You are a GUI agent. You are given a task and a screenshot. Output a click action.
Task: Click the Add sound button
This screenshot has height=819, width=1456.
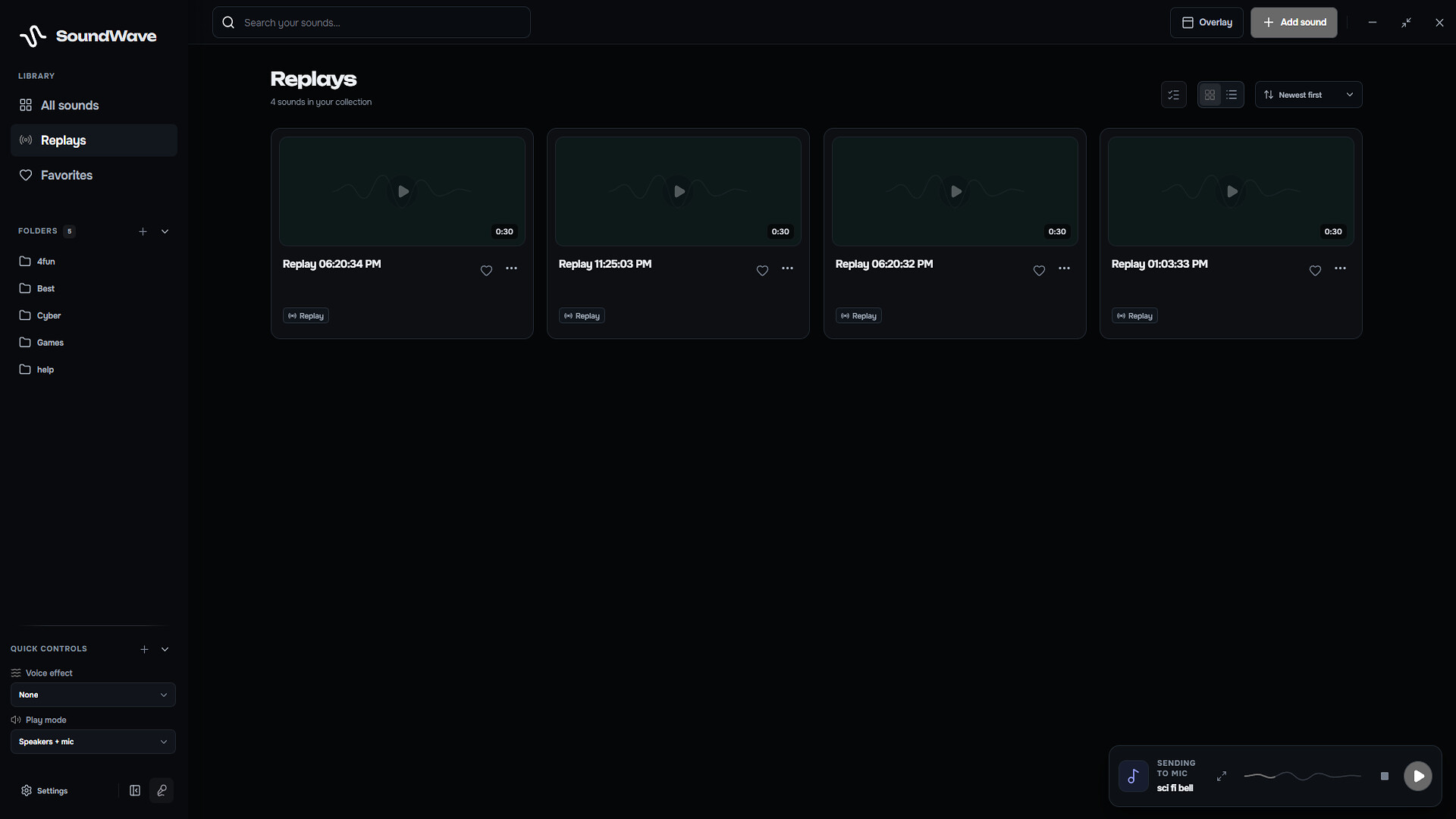pyautogui.click(x=1294, y=23)
